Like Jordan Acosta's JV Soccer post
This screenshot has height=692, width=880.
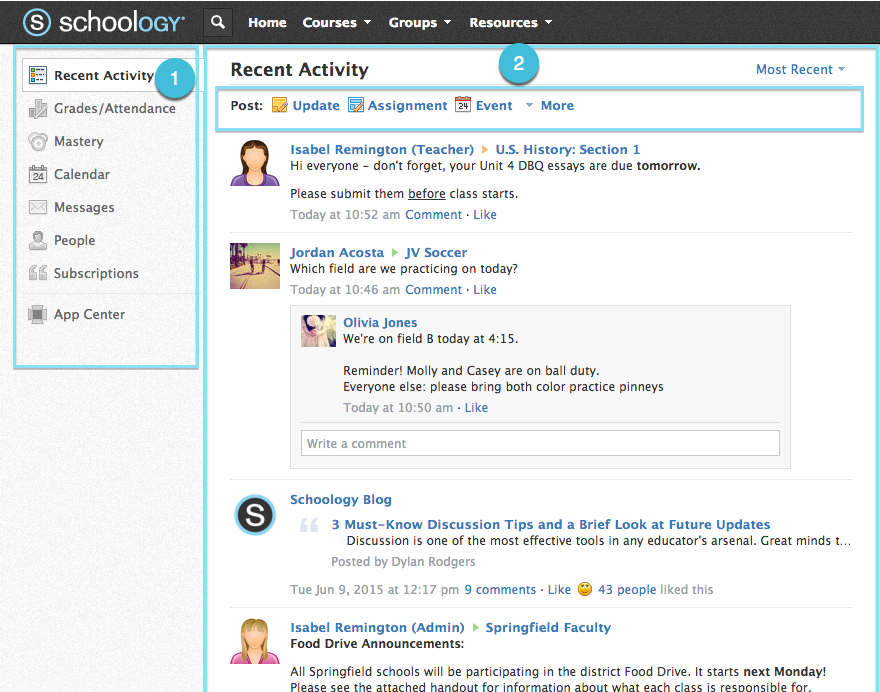pyautogui.click(x=485, y=290)
